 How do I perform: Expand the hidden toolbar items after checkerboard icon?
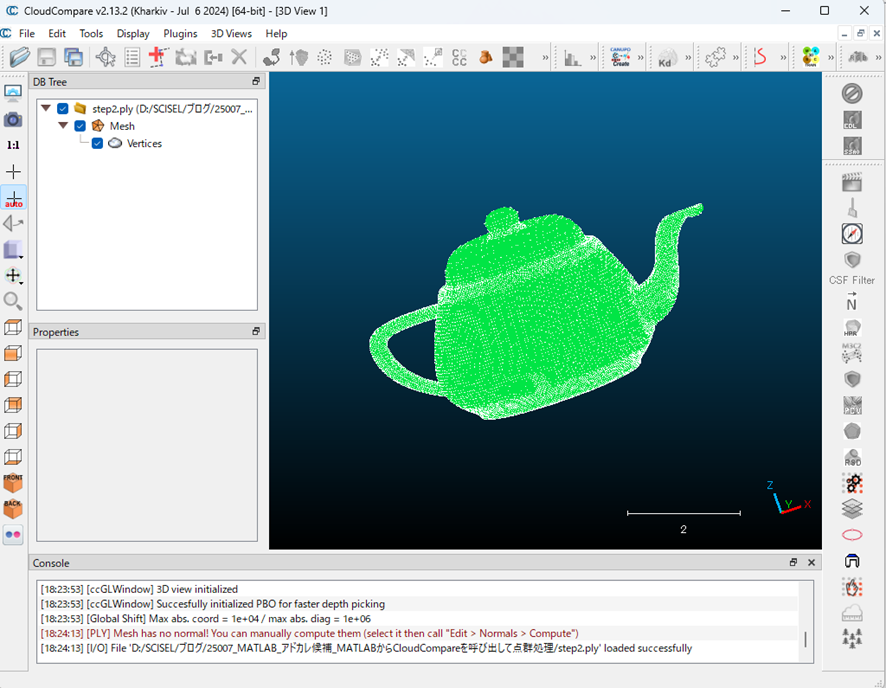(x=545, y=58)
